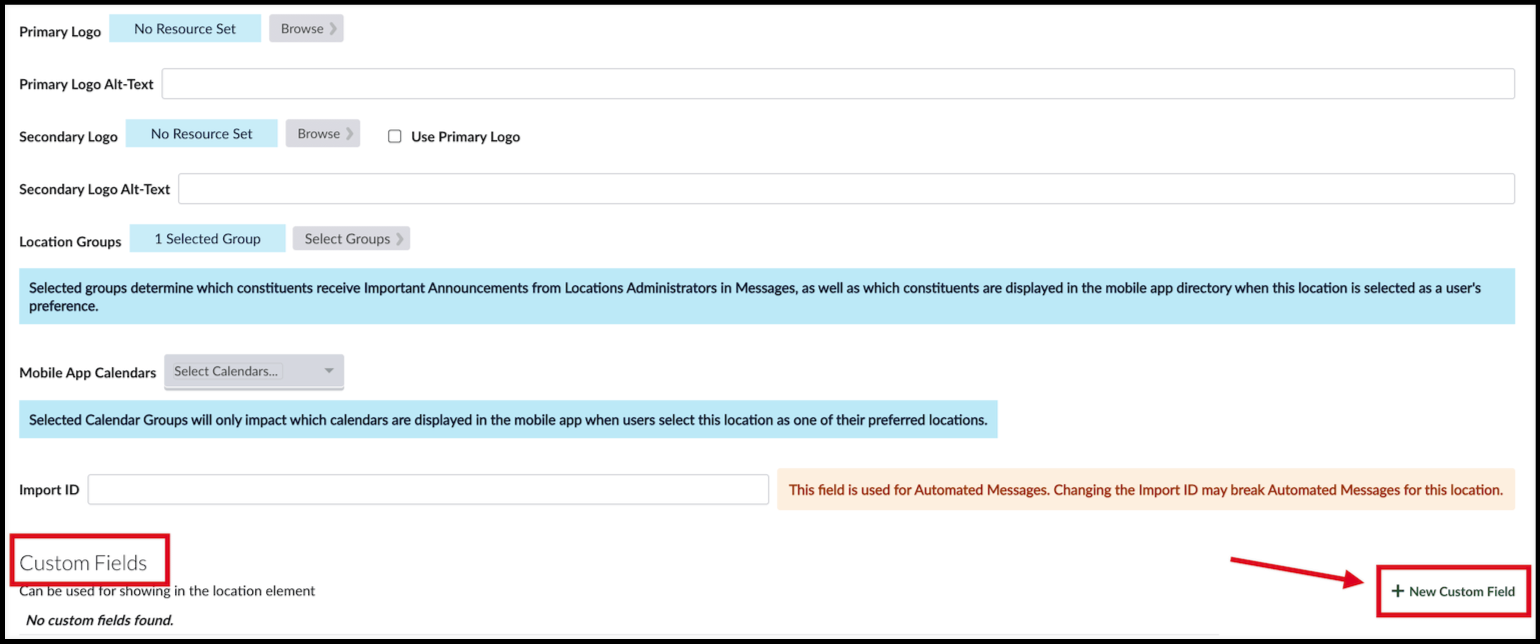Click Browse button for Secondary Logo
This screenshot has width=1540, height=644.
click(322, 134)
